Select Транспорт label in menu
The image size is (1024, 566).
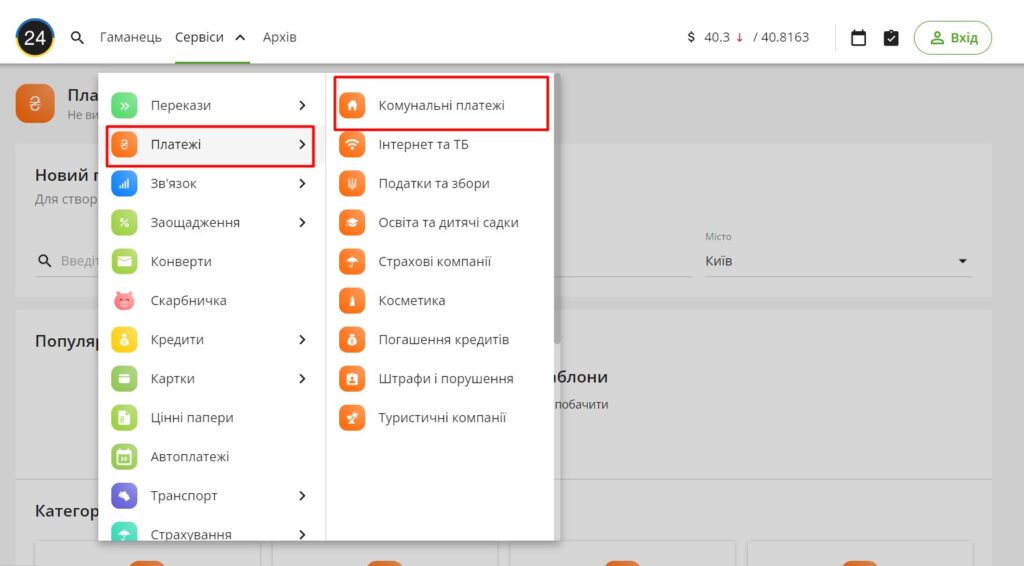184,496
